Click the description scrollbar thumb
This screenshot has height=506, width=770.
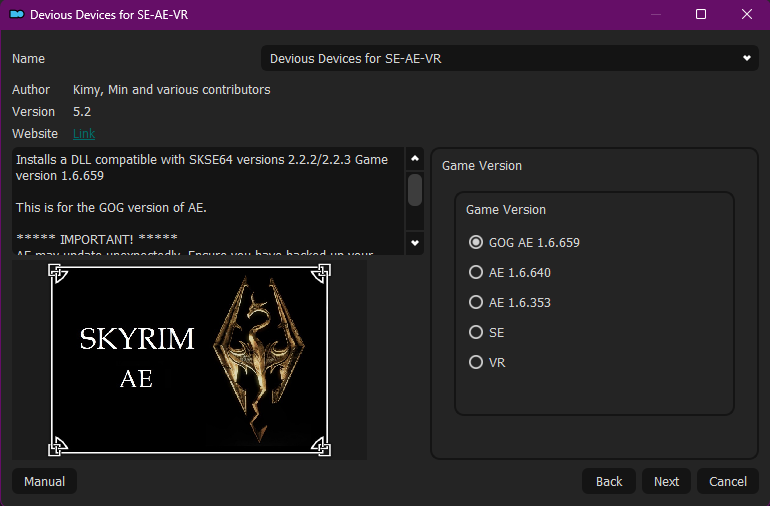[x=415, y=189]
